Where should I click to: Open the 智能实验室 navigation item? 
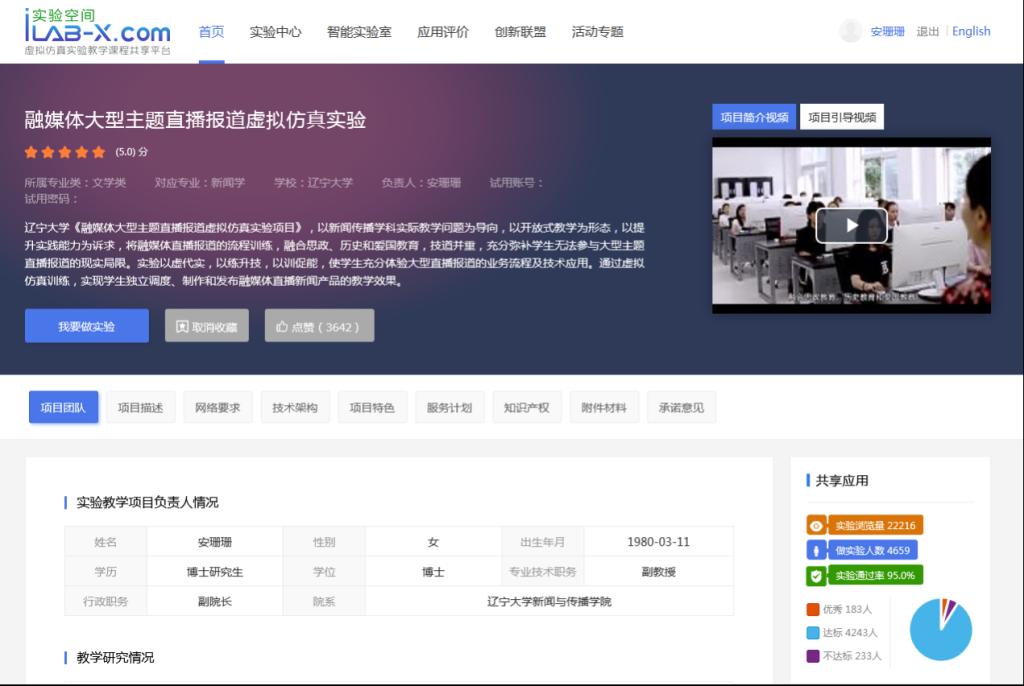(x=359, y=32)
